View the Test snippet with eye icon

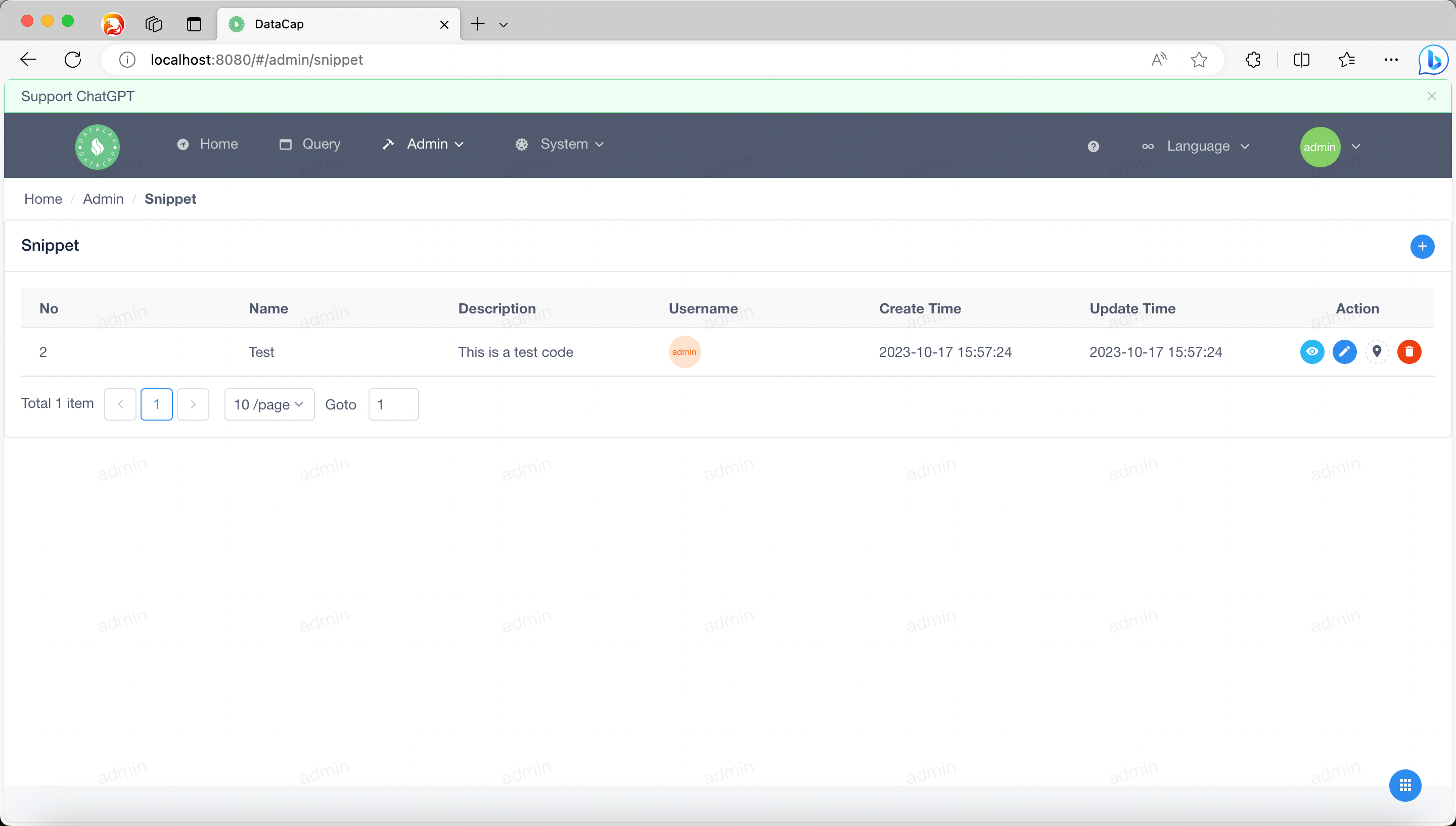[1312, 352]
